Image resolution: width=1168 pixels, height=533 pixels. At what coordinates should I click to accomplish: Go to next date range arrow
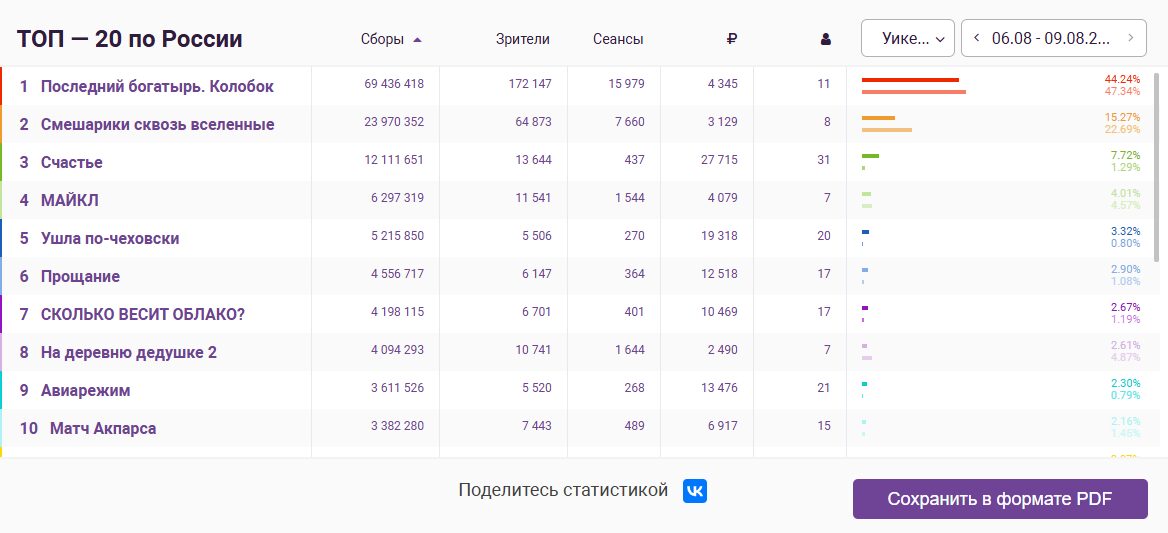pyautogui.click(x=1132, y=38)
